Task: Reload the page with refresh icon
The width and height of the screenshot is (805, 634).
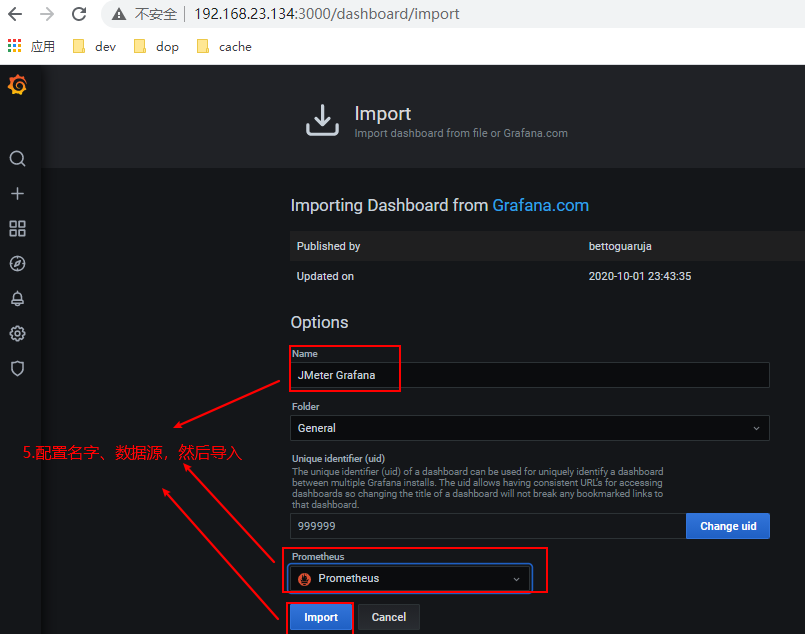Action: (x=79, y=14)
